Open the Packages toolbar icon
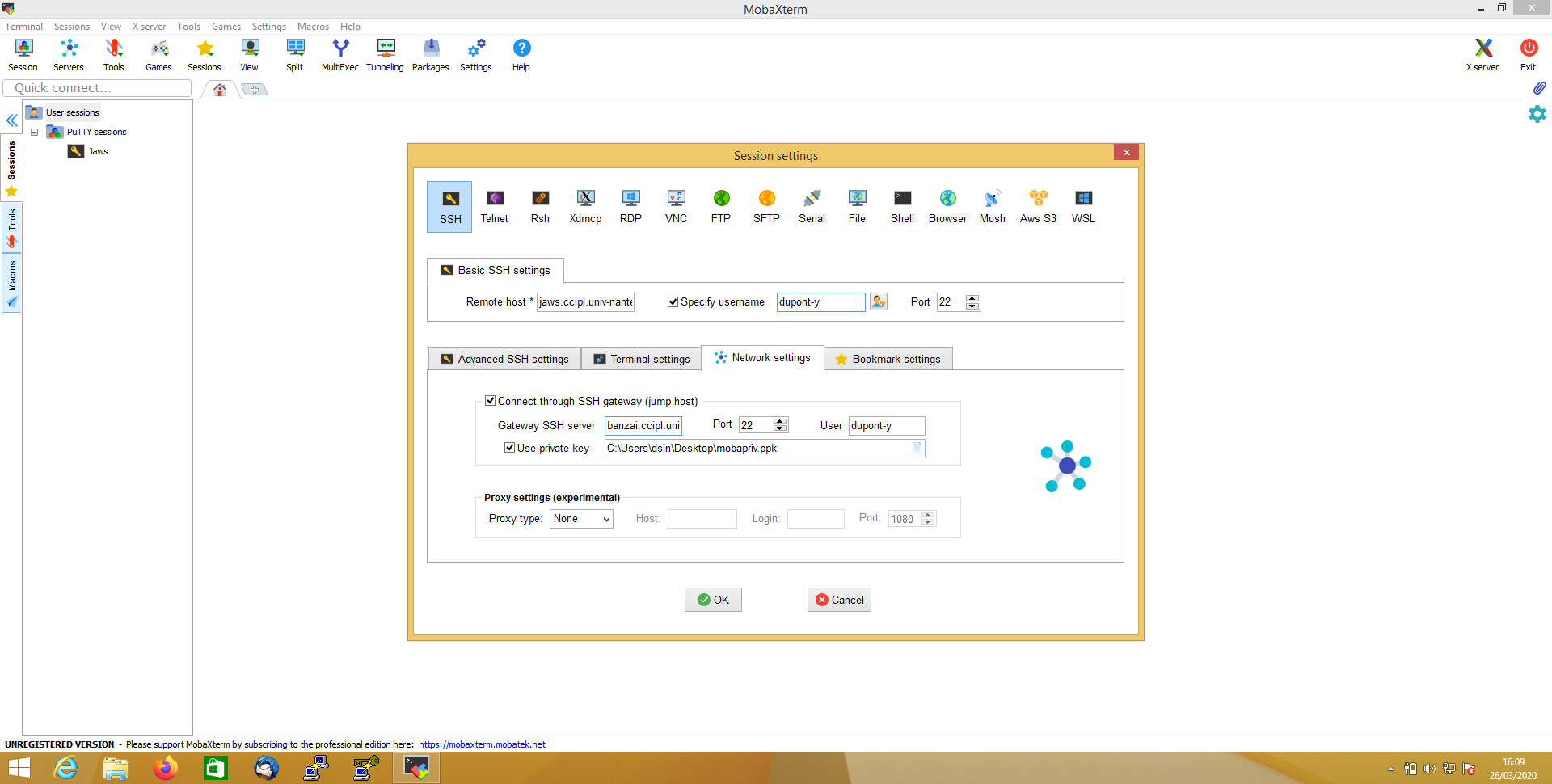Image resolution: width=1552 pixels, height=784 pixels. point(431,55)
